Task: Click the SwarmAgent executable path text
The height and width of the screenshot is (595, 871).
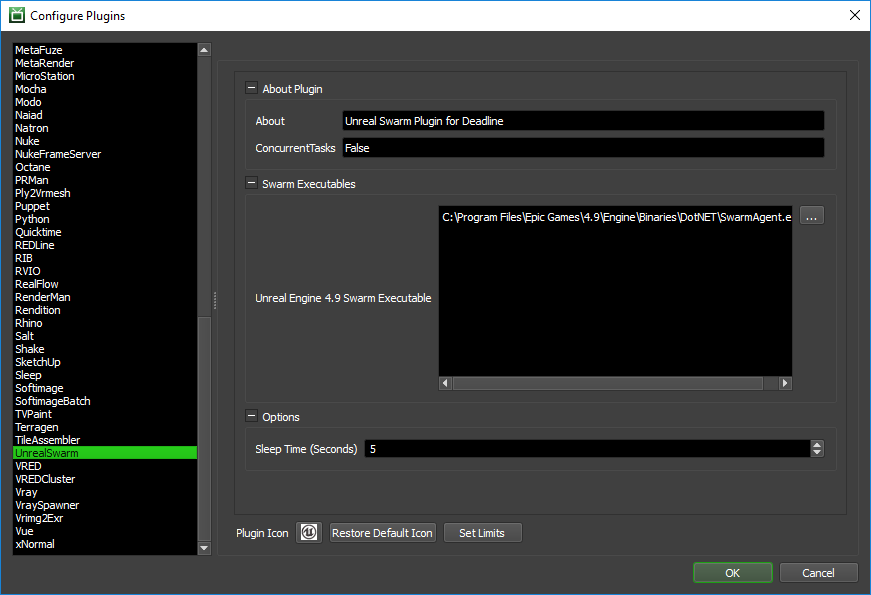Action: pos(617,217)
